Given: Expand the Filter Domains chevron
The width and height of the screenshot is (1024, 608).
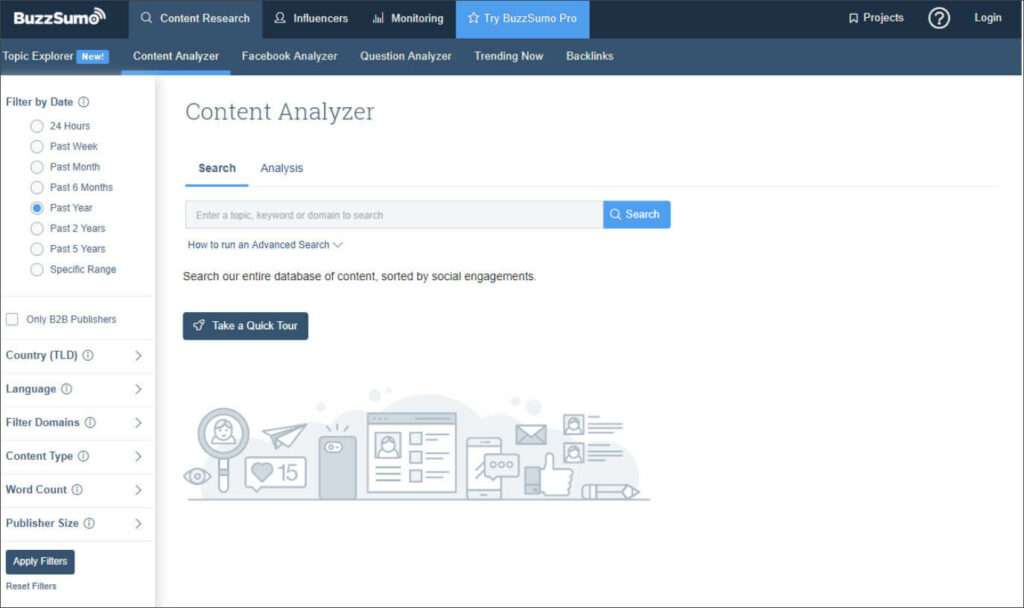Looking at the screenshot, I should pos(138,423).
